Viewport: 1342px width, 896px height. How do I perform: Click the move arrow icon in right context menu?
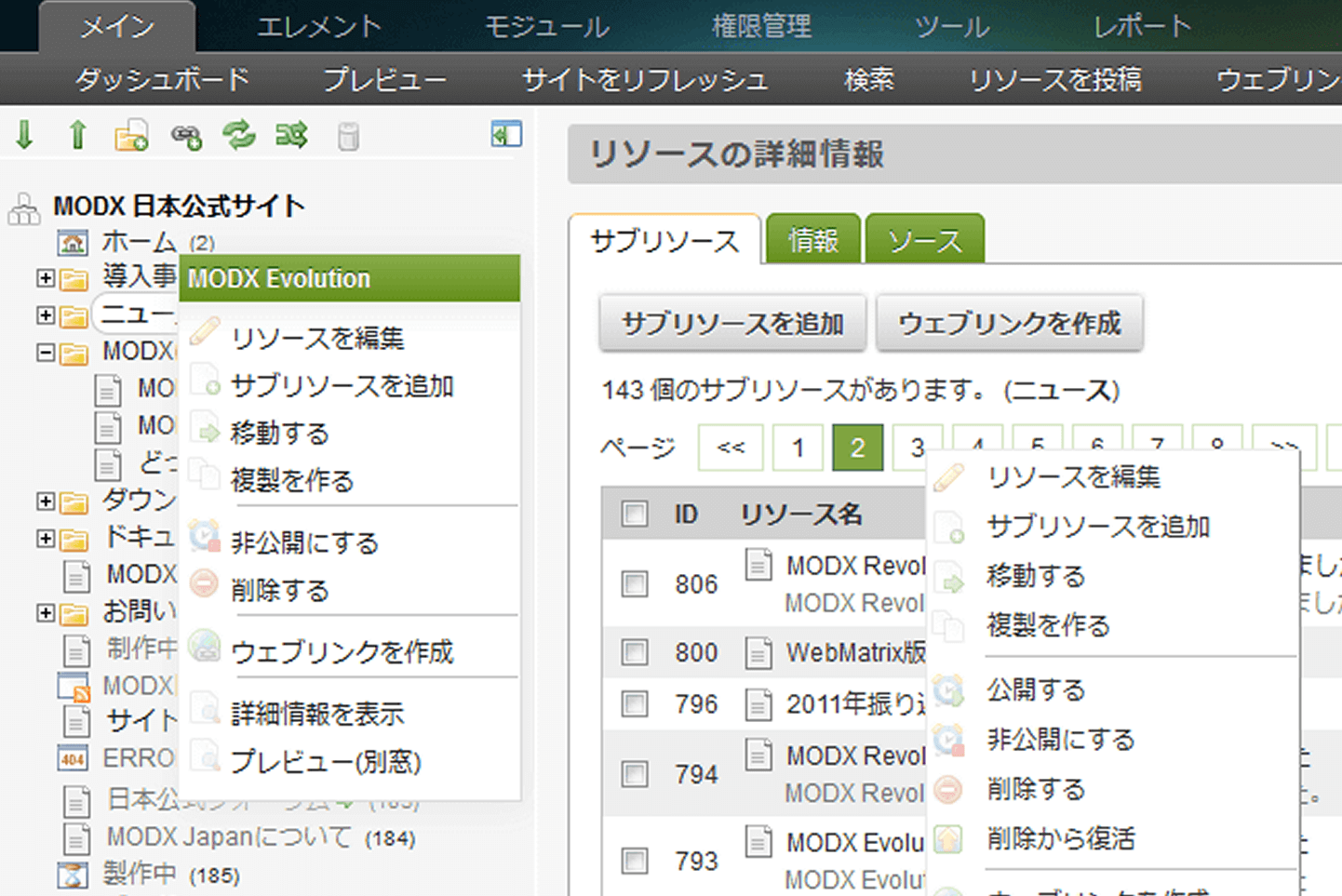click(x=949, y=576)
